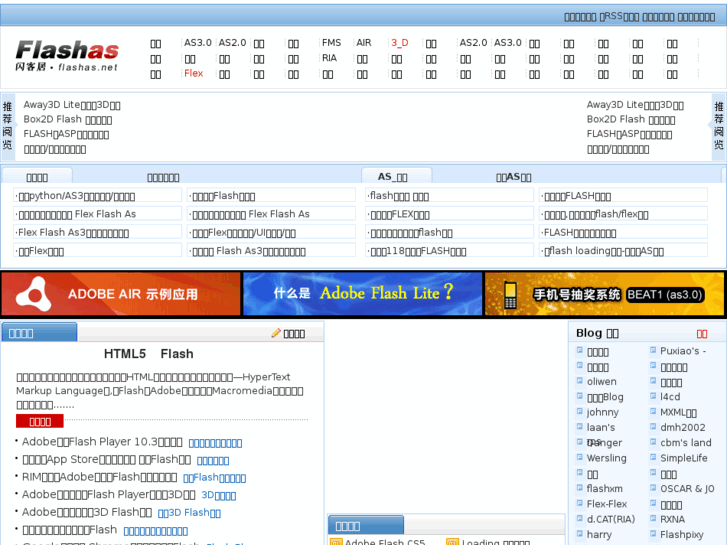
Task: Open the python/AS3 article link
Action: point(77,196)
